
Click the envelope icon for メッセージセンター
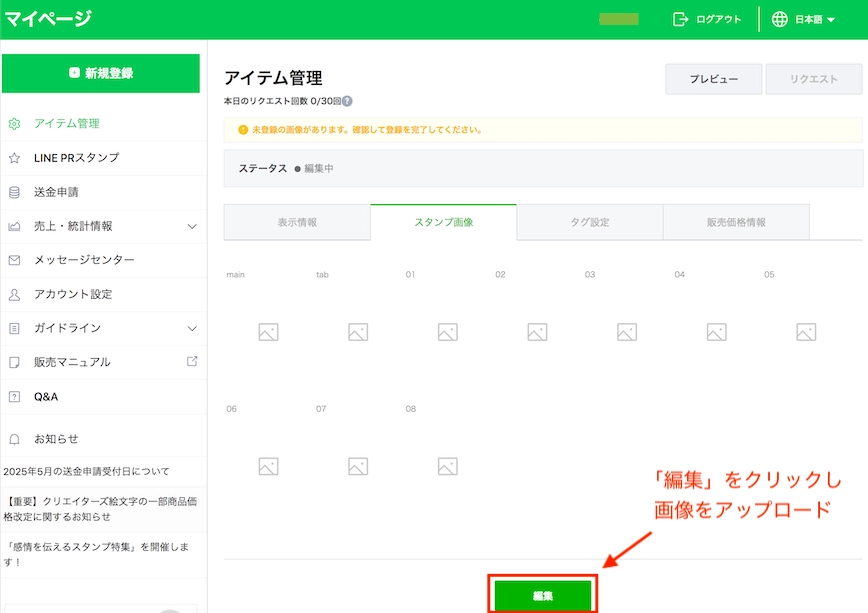coord(14,260)
